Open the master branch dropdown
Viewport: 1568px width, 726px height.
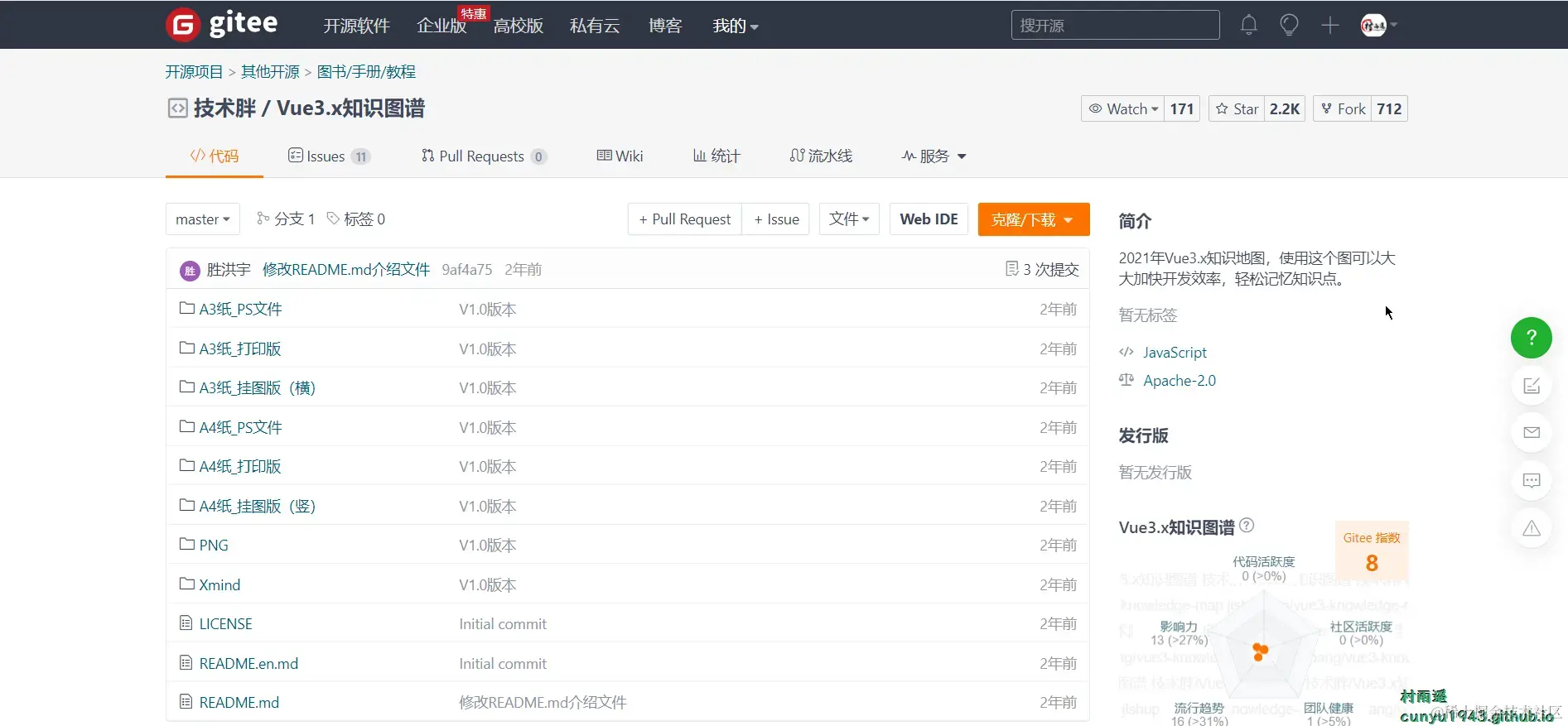pyautogui.click(x=203, y=219)
